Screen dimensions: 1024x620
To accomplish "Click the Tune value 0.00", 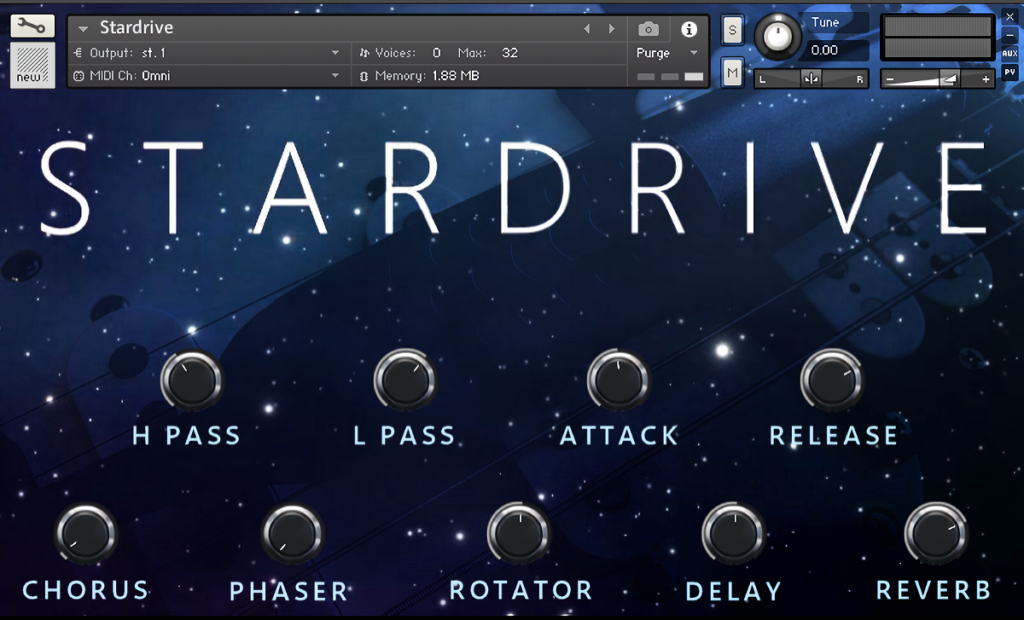I will point(824,50).
